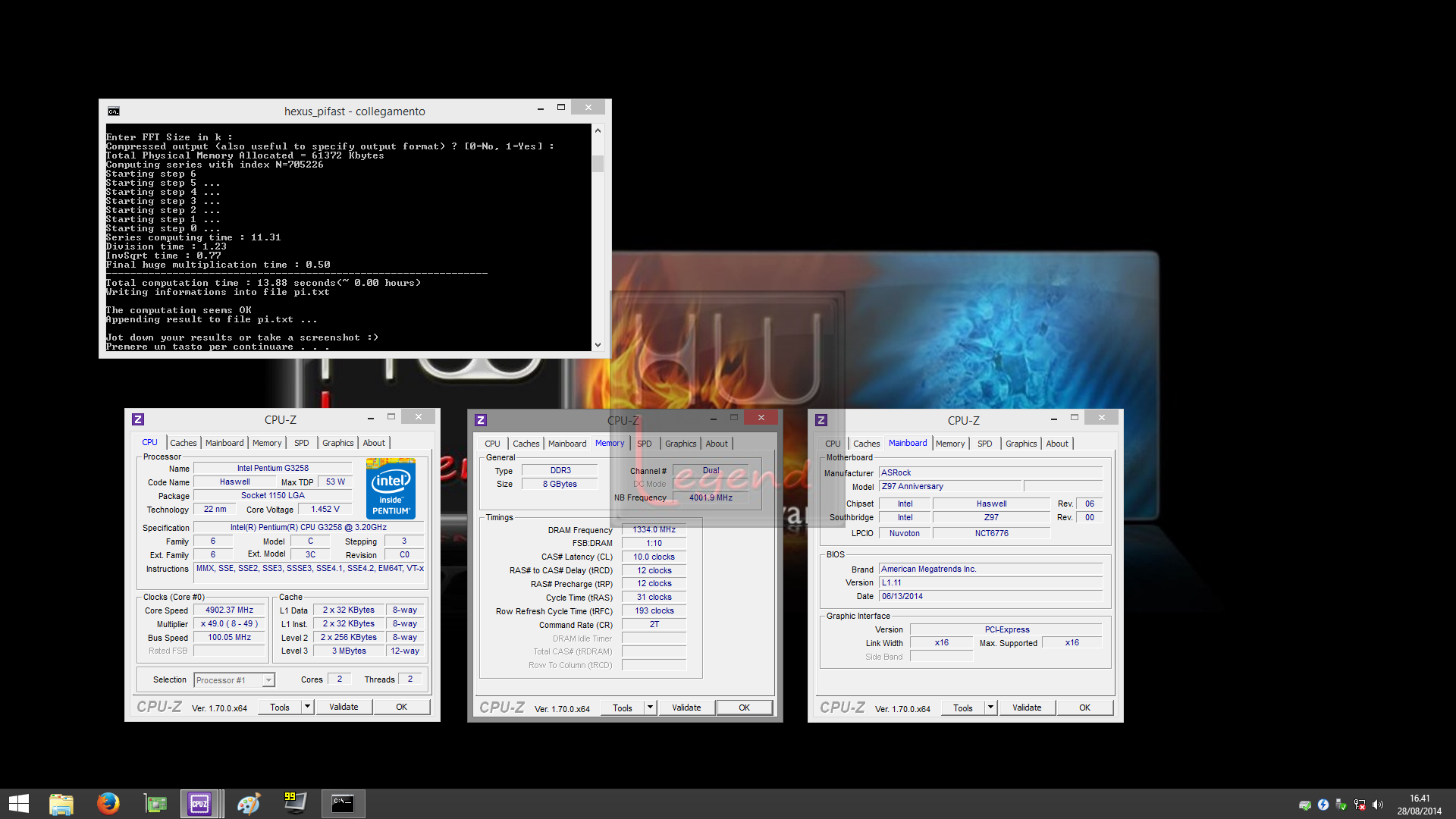Click the console scrollbar up arrow
This screenshot has width=1456, height=819.
click(598, 130)
